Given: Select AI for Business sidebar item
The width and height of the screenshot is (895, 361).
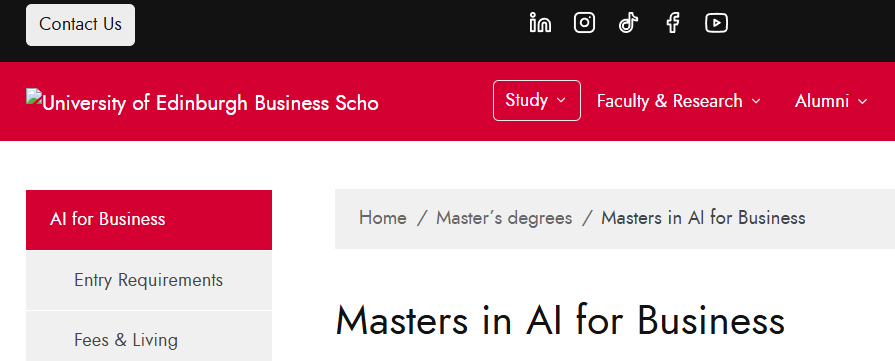Looking at the screenshot, I should tap(149, 219).
